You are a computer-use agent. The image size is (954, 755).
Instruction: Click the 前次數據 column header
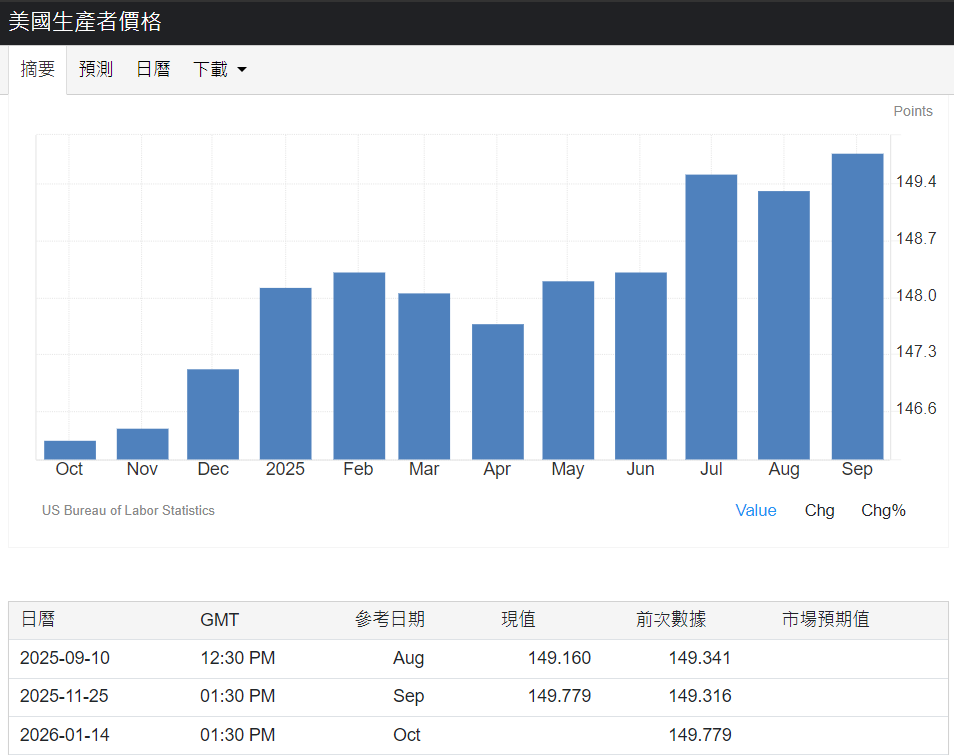point(670,620)
